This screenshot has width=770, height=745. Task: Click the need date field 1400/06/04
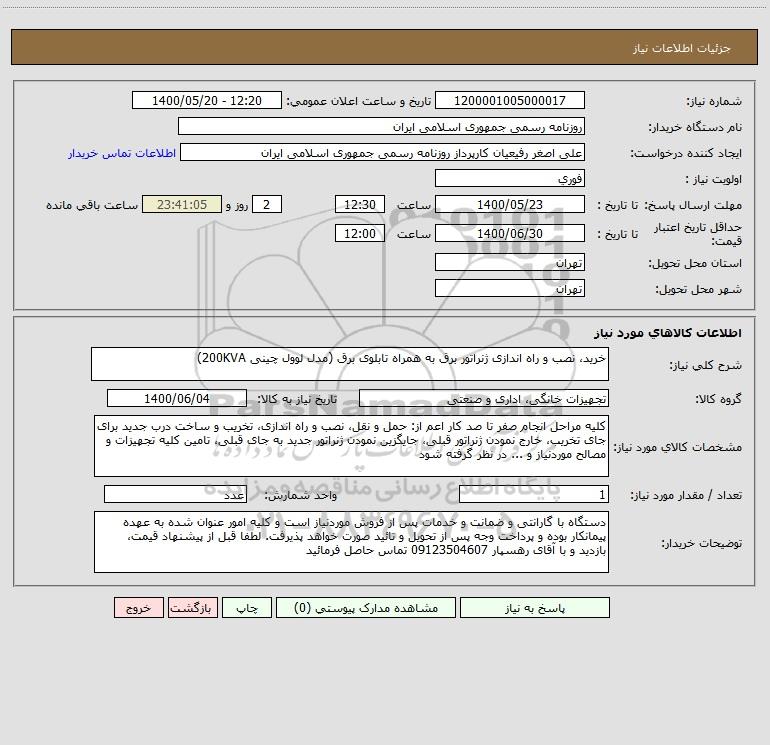tap(177, 398)
